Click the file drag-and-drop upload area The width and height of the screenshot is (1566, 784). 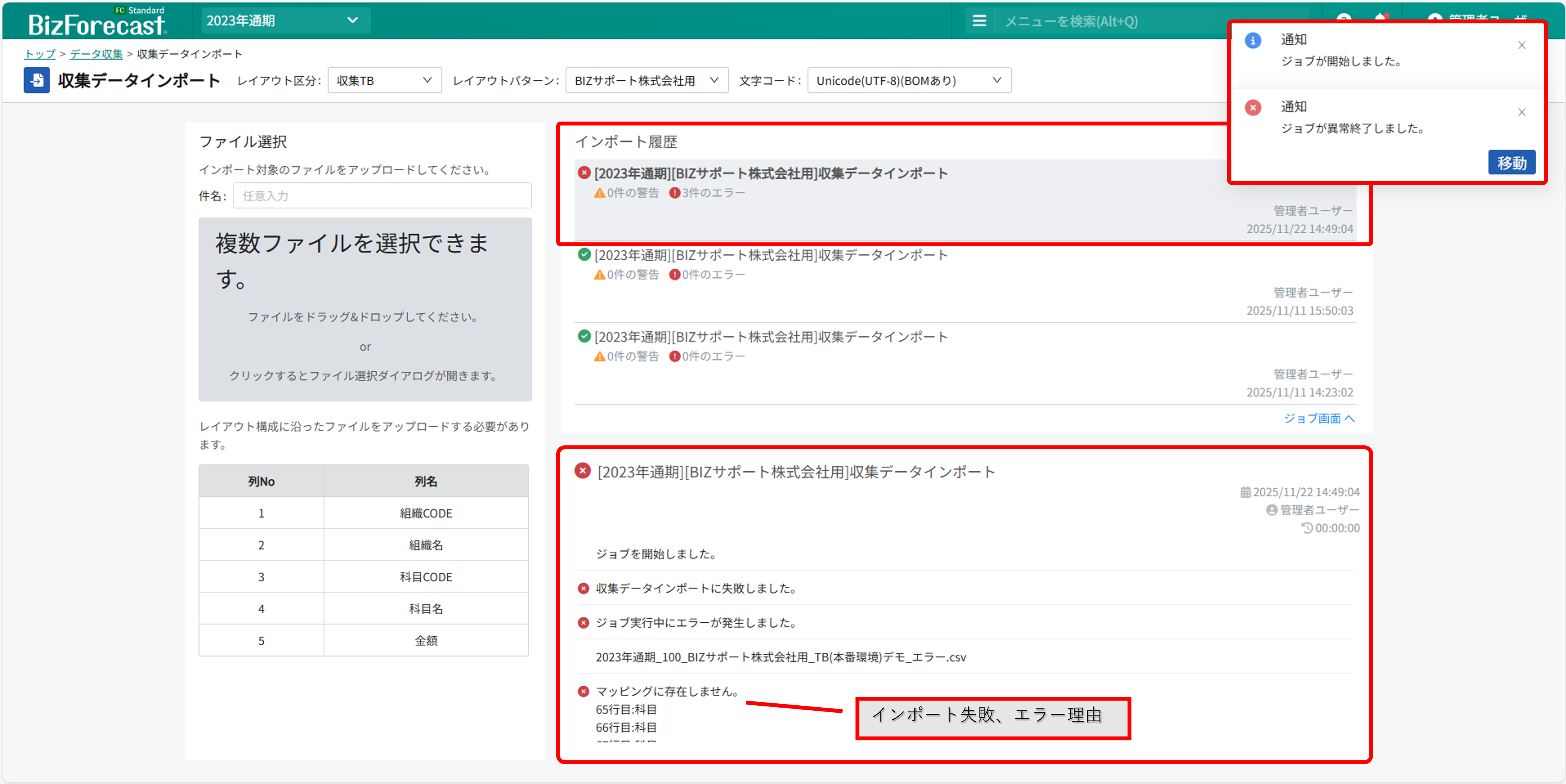coord(365,309)
